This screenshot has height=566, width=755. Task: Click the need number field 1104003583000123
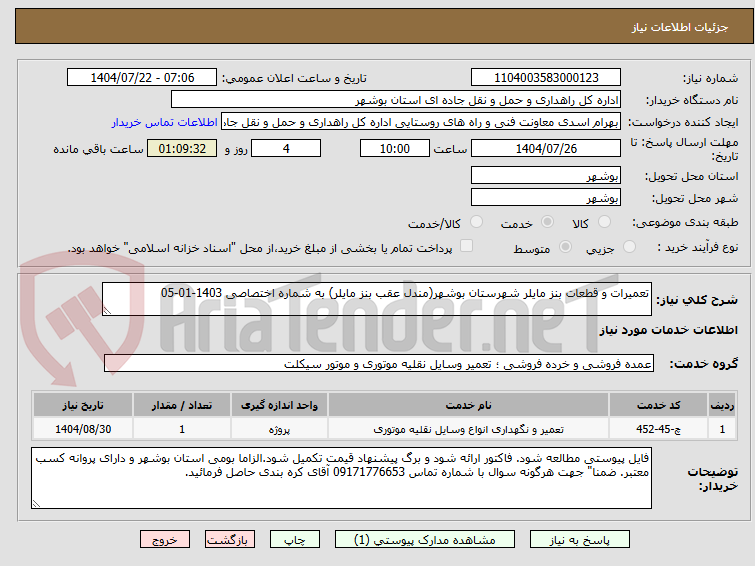546,78
